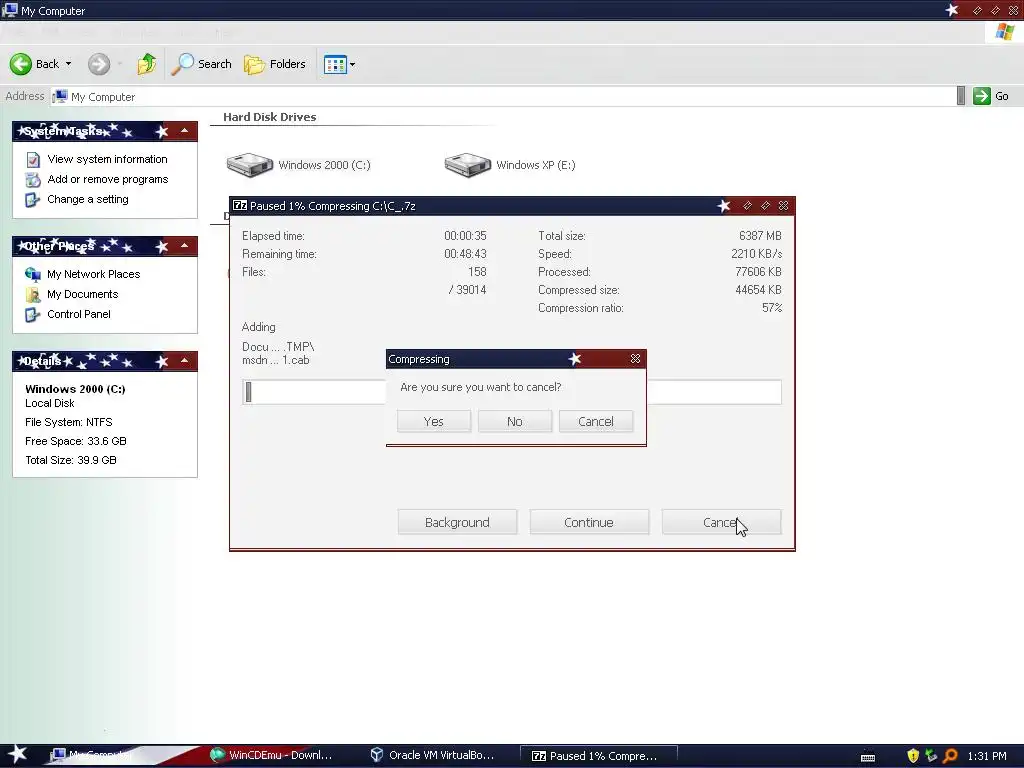
Task: Open the My Documents link
Action: pos(82,295)
